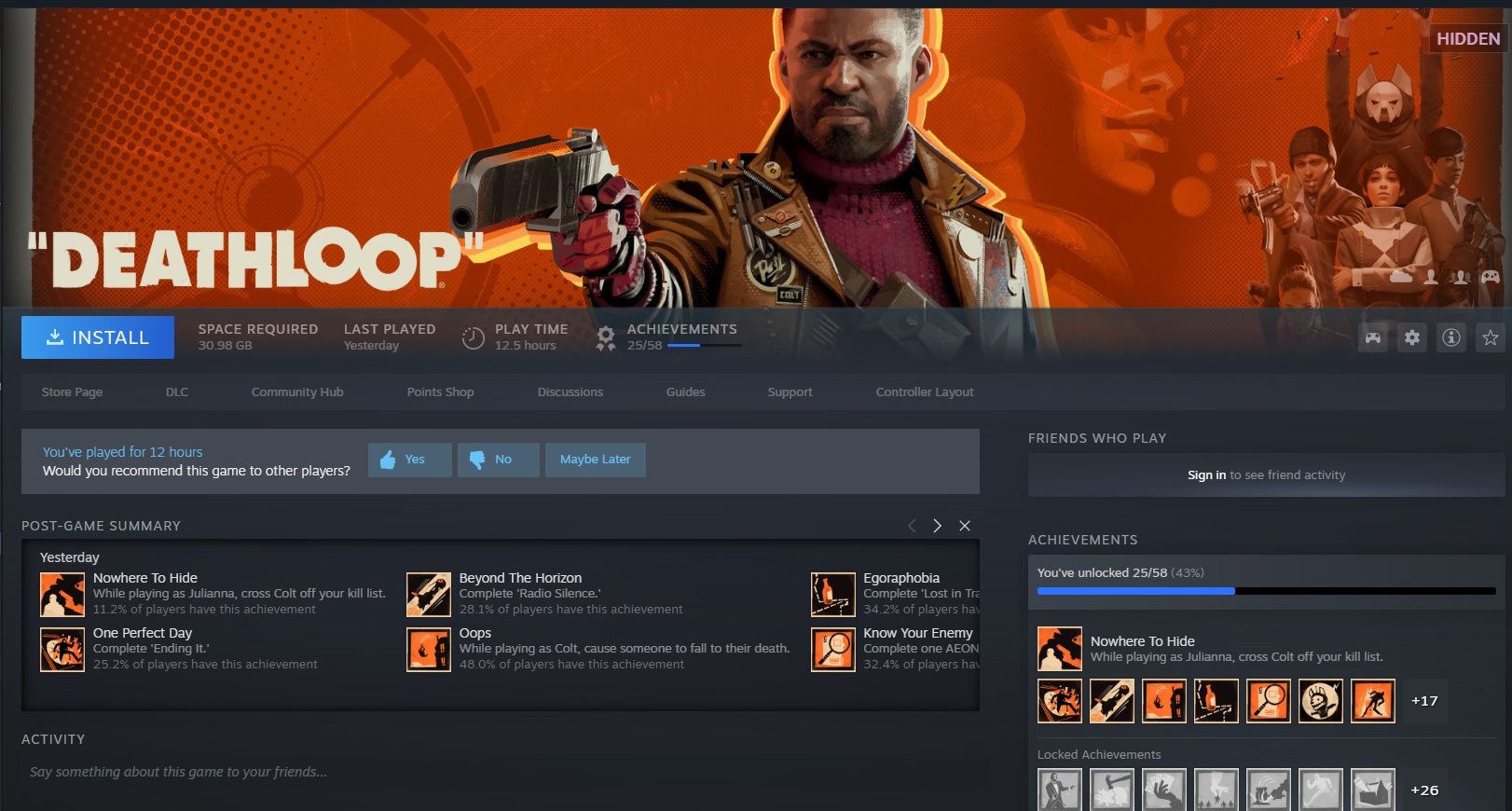This screenshot has height=811, width=1512.
Task: Click masked face achievement icon in sidebar row
Action: (1321, 701)
